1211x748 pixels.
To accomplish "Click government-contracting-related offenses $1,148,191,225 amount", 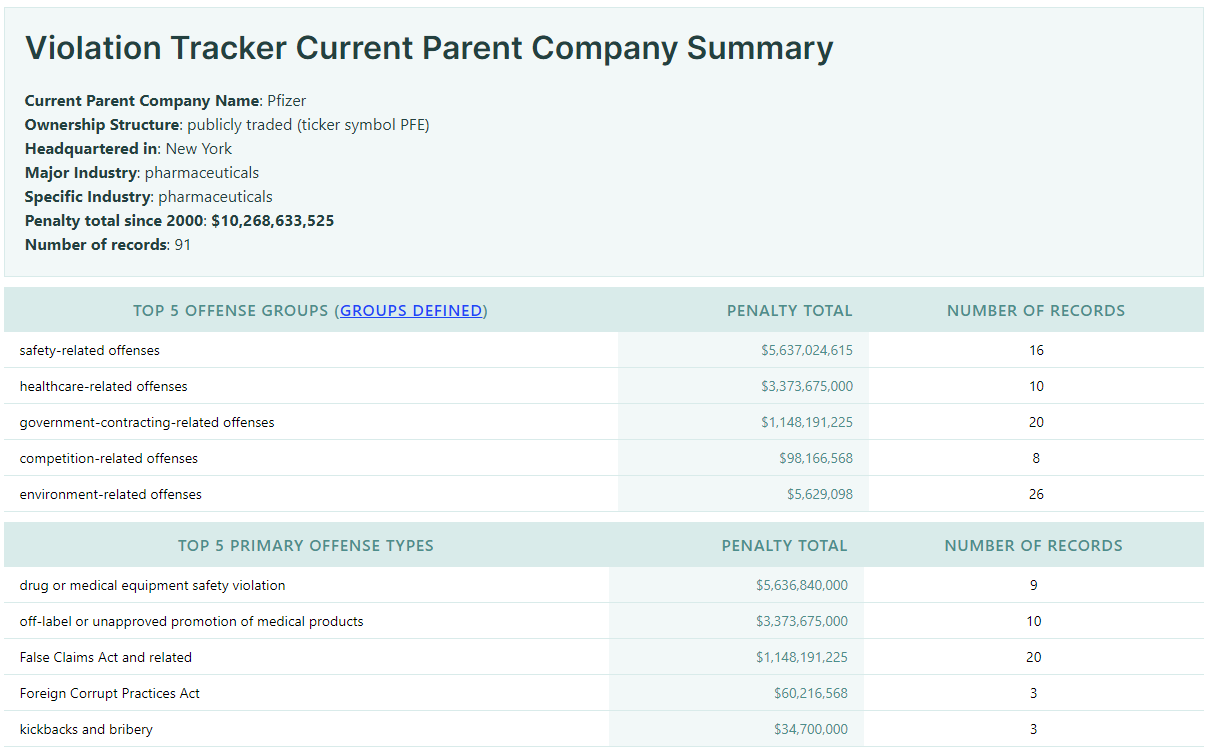I will pos(807,423).
